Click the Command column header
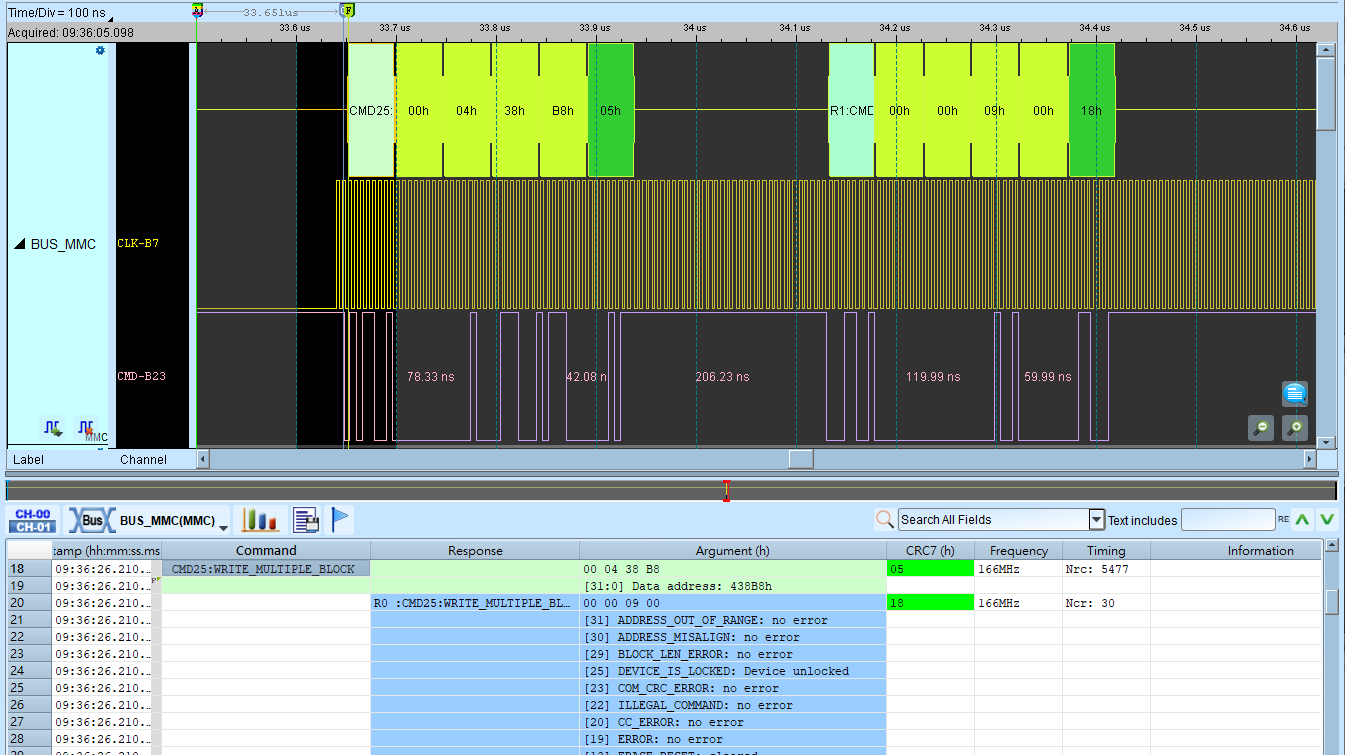Viewport: 1345px width, 755px height. click(266, 550)
